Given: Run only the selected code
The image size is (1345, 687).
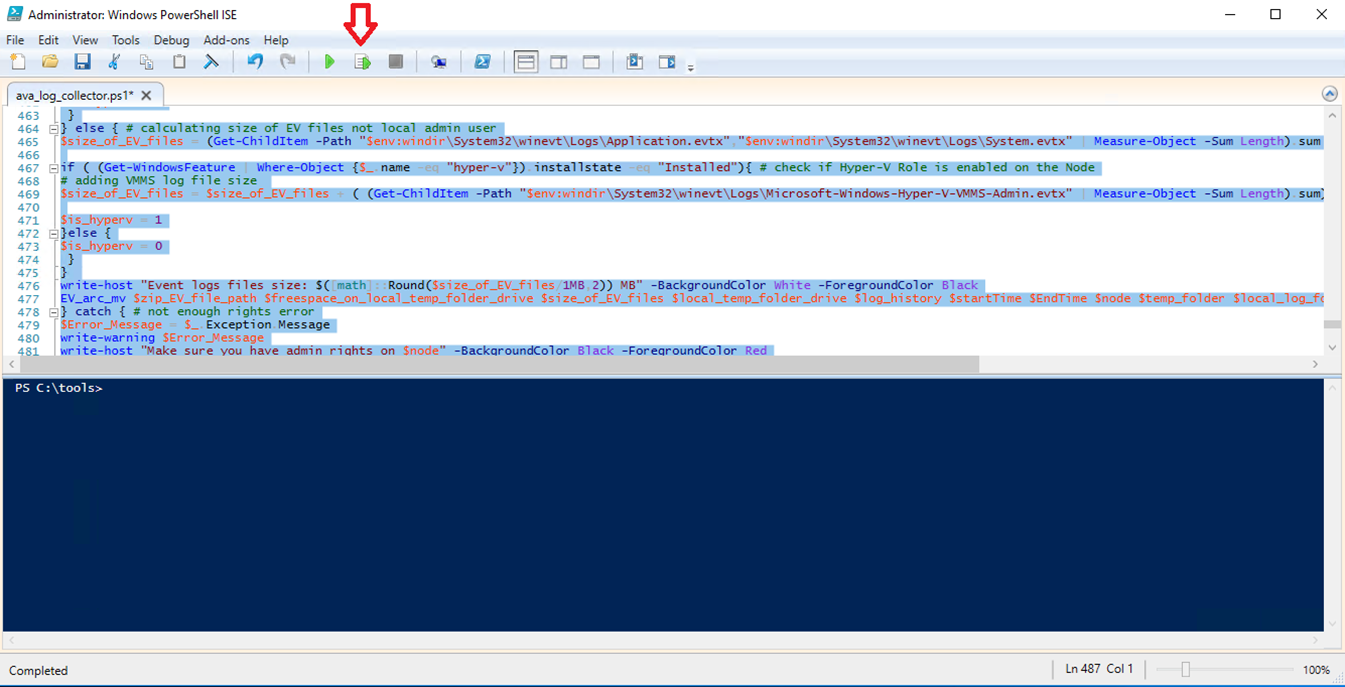Looking at the screenshot, I should pyautogui.click(x=362, y=61).
